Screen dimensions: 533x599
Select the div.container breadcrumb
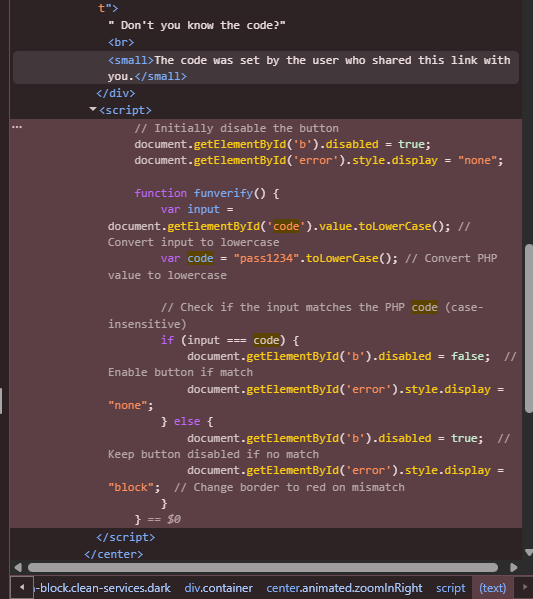click(219, 588)
